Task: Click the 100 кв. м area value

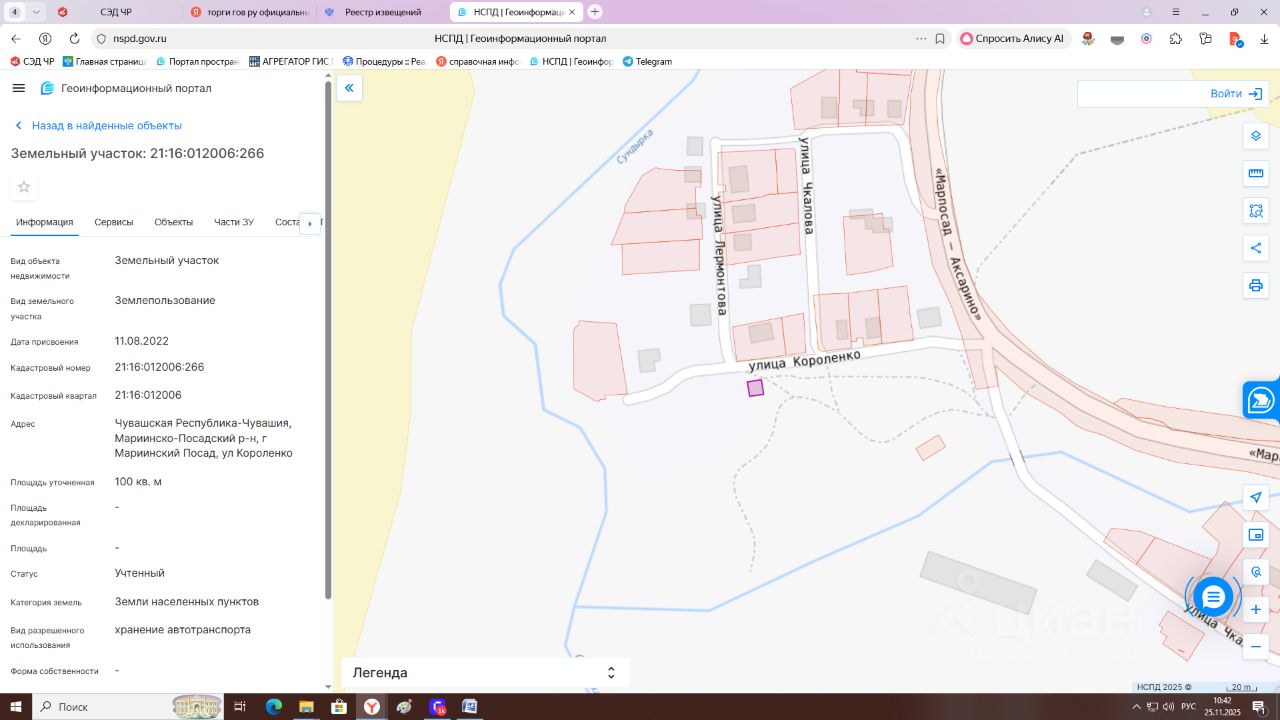Action: point(138,482)
